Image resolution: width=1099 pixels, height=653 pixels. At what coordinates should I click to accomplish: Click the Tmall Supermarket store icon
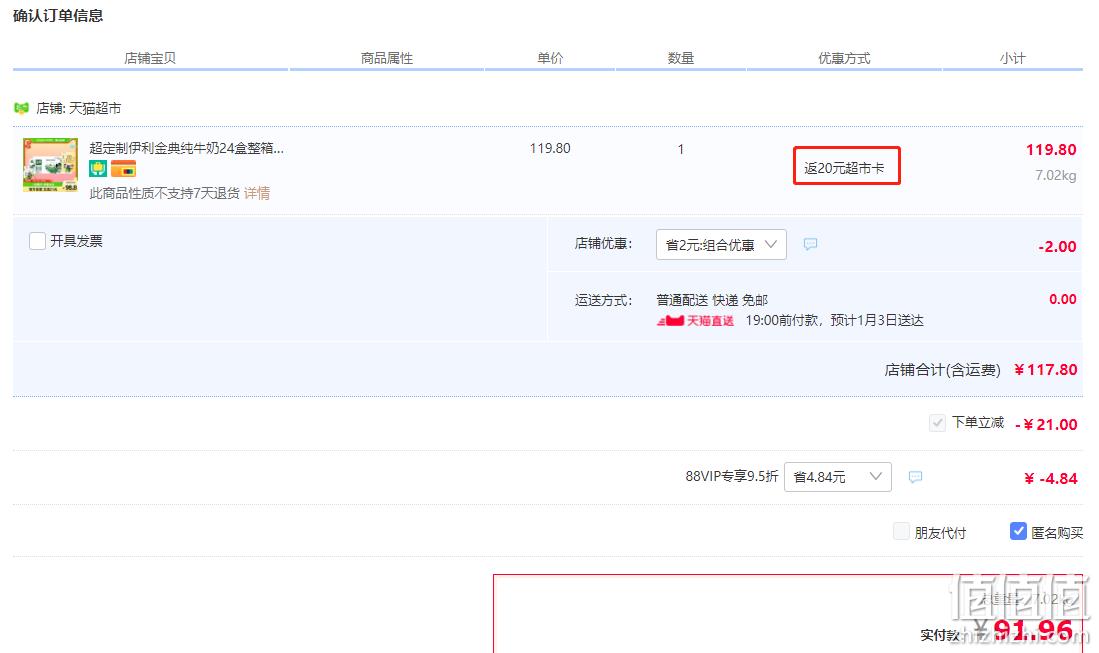pos(21,108)
